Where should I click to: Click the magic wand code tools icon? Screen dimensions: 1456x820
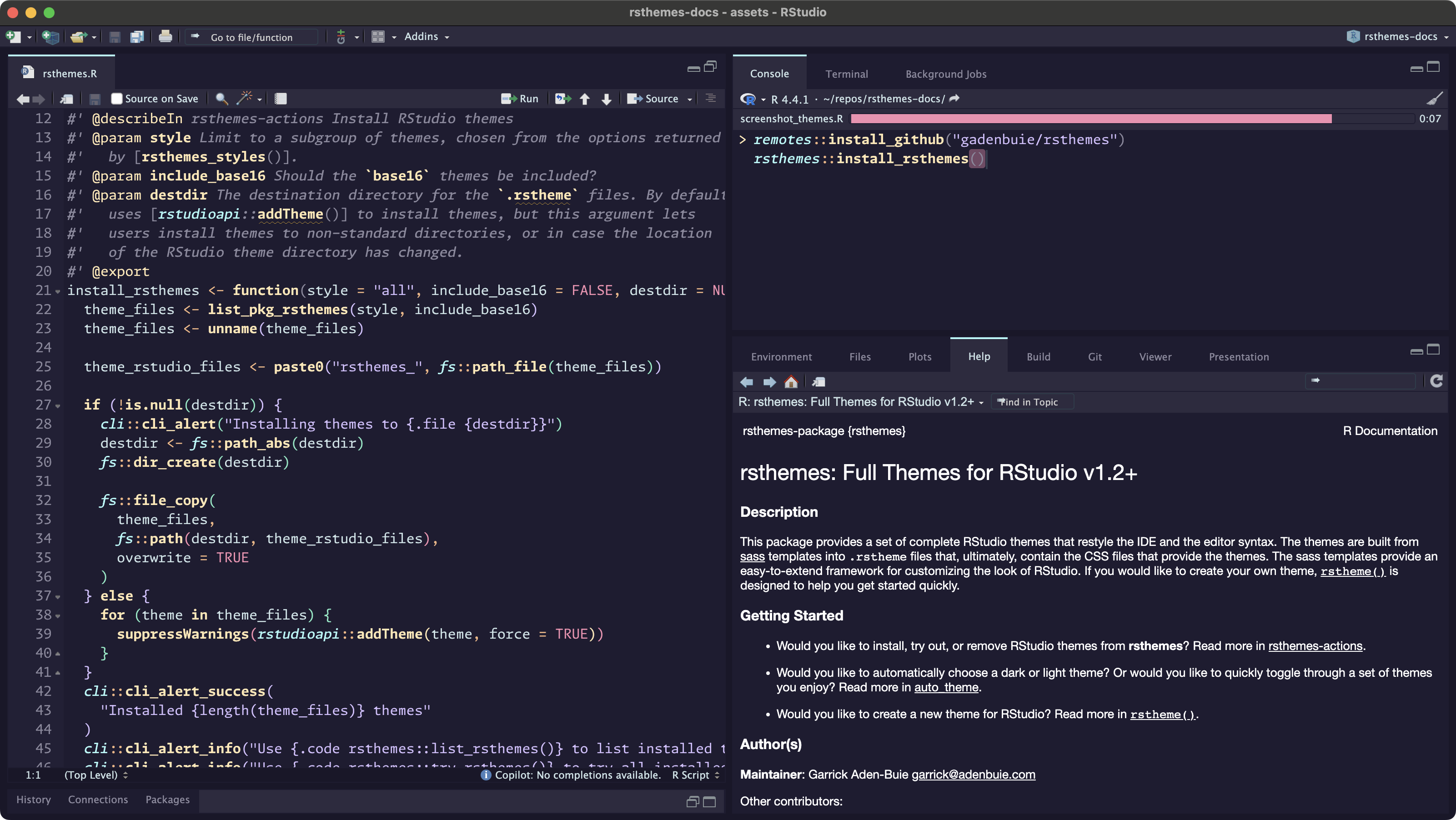coord(245,98)
